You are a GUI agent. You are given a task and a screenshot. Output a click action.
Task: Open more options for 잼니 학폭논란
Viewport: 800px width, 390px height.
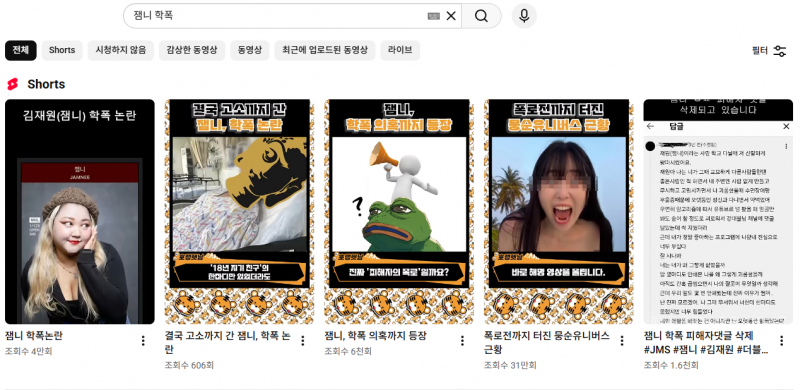143,340
